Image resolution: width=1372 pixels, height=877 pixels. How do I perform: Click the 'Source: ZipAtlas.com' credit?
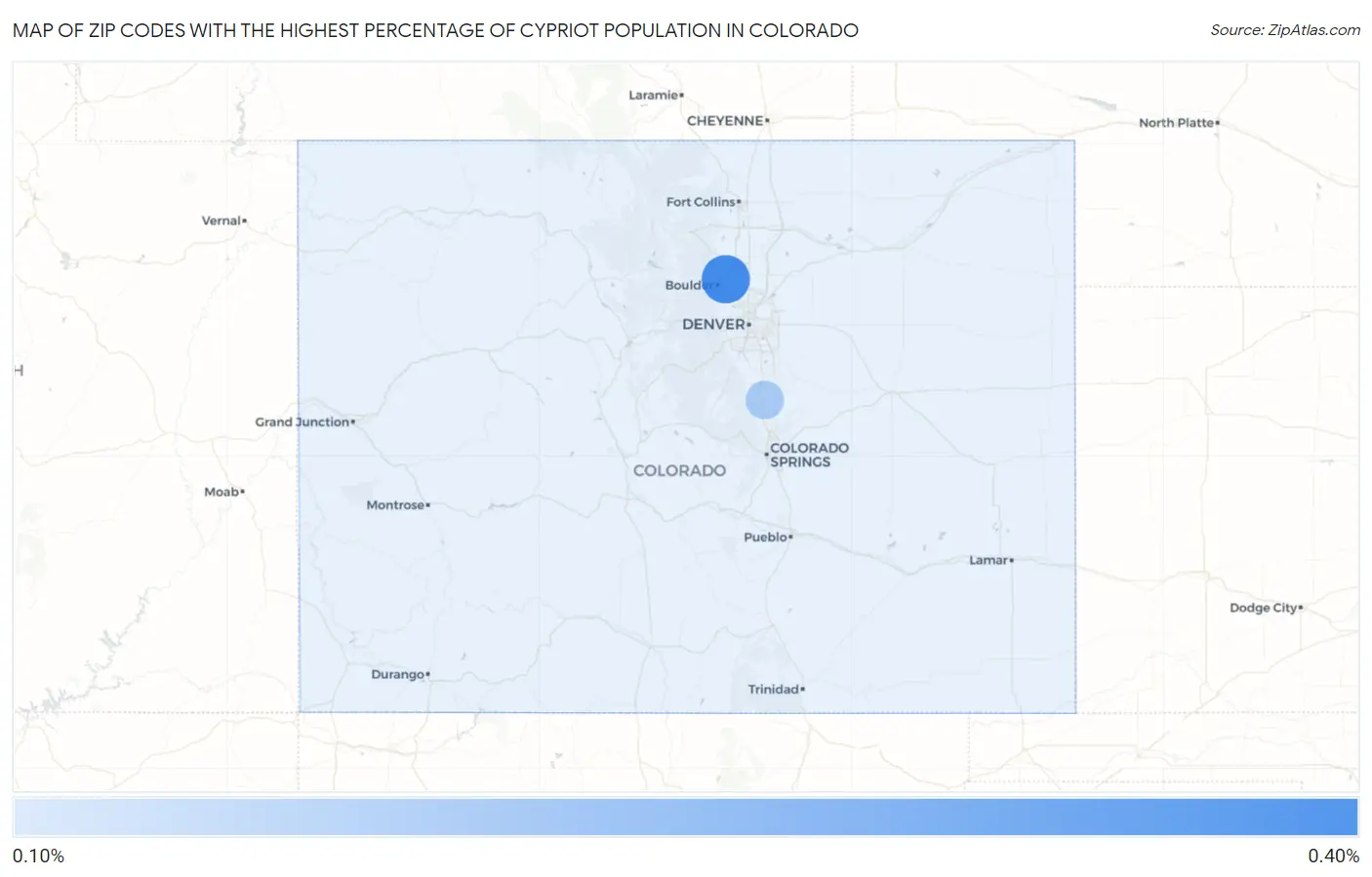point(1285,30)
